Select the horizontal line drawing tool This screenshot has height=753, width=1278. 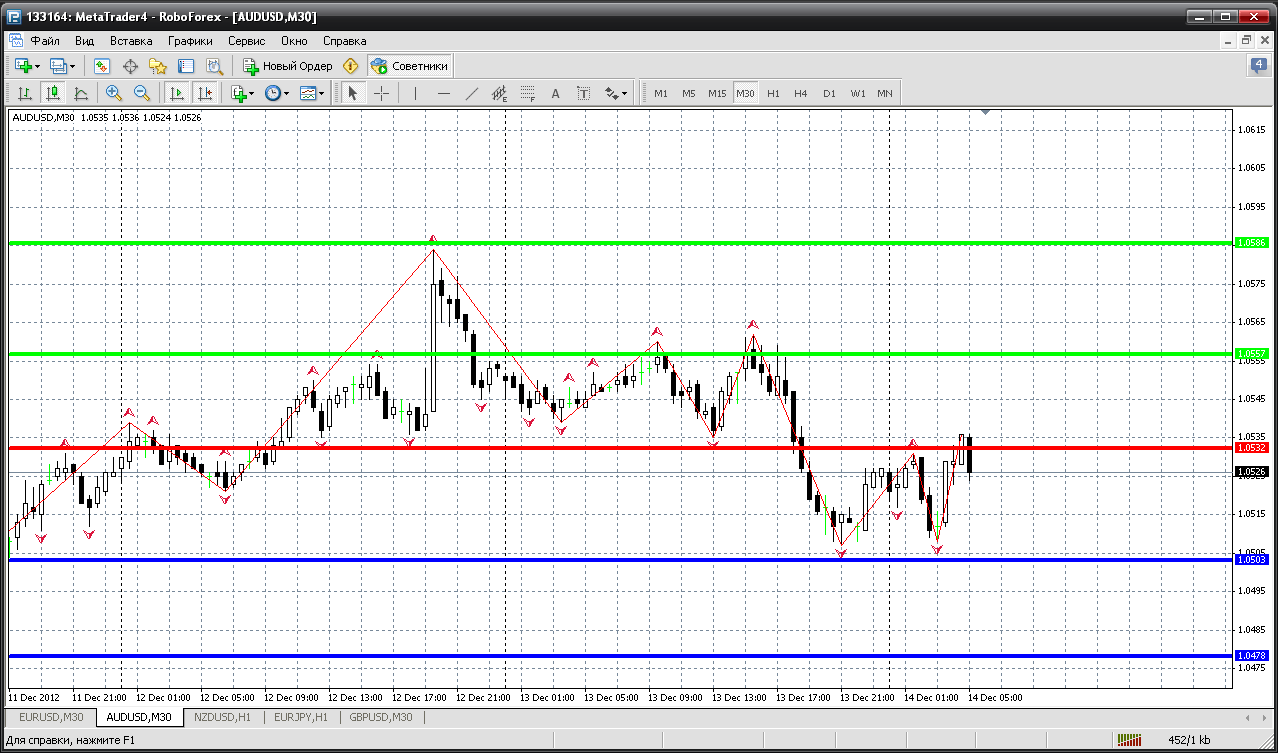[x=444, y=93]
